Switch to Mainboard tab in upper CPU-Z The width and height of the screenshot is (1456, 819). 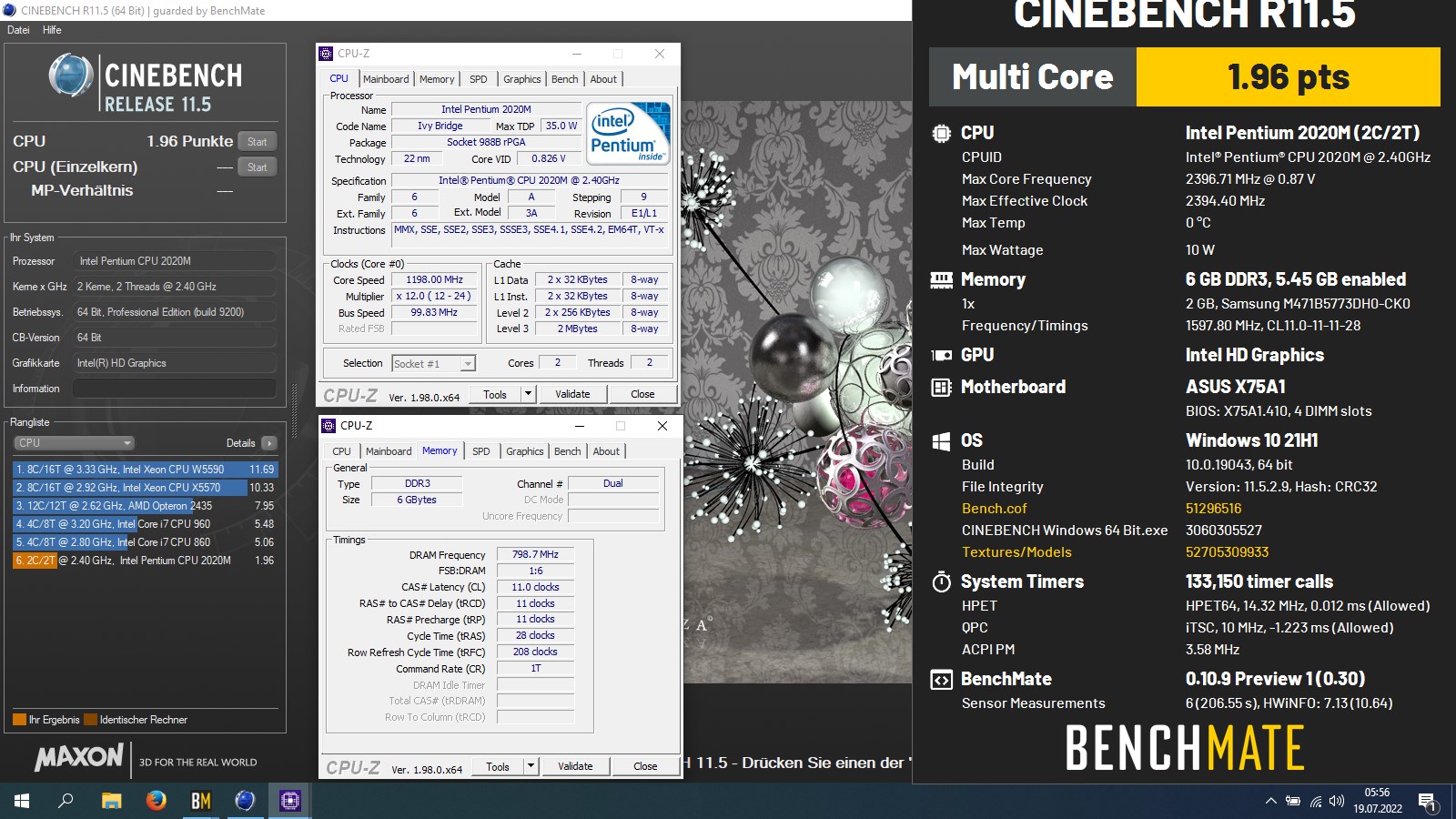[386, 79]
